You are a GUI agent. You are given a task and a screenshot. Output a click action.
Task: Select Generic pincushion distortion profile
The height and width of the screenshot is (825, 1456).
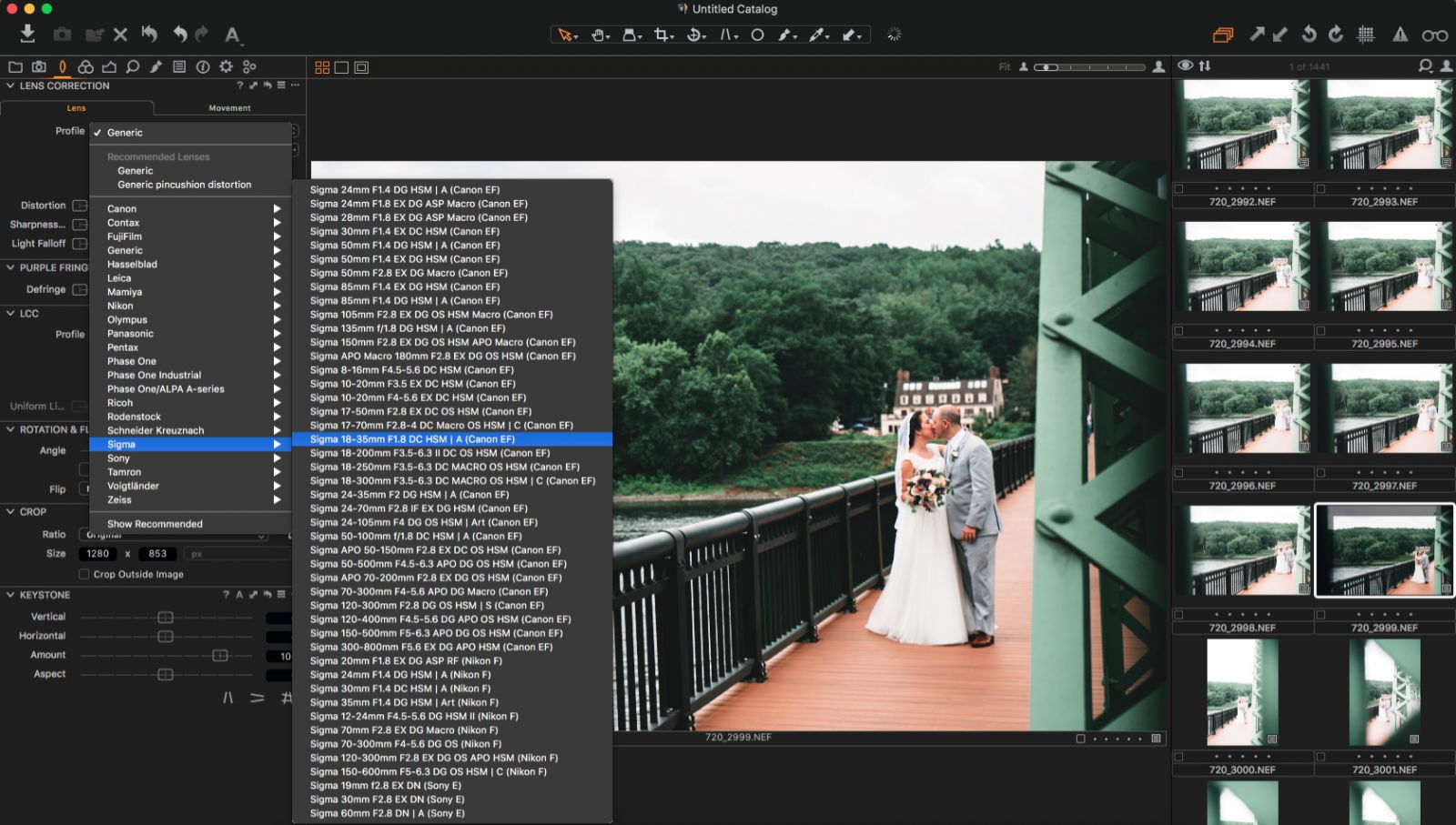click(x=184, y=184)
